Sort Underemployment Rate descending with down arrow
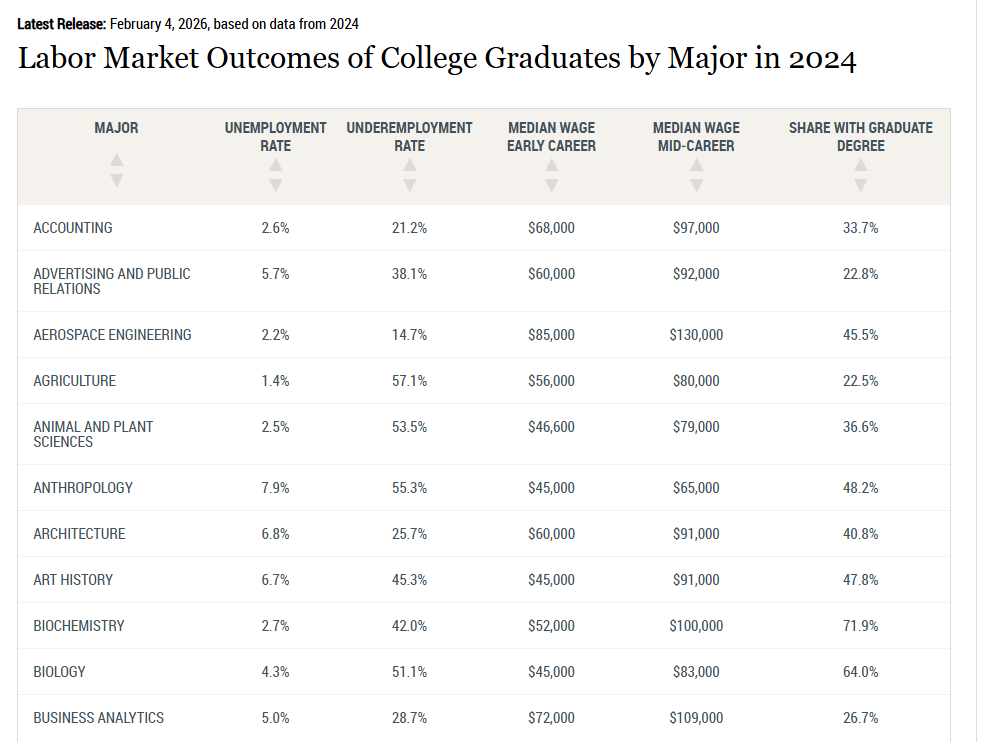 (x=409, y=185)
